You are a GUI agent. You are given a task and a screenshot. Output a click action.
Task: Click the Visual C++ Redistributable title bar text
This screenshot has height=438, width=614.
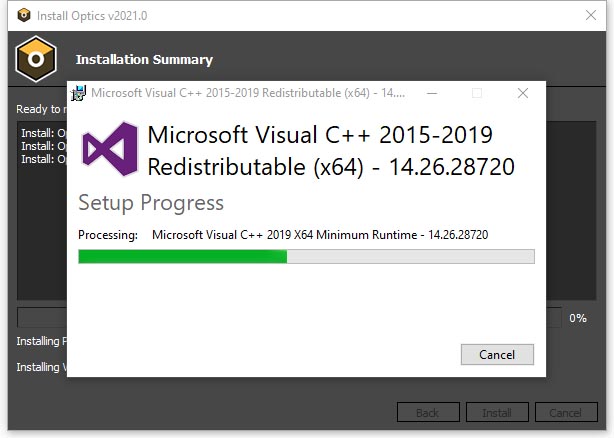tap(248, 93)
